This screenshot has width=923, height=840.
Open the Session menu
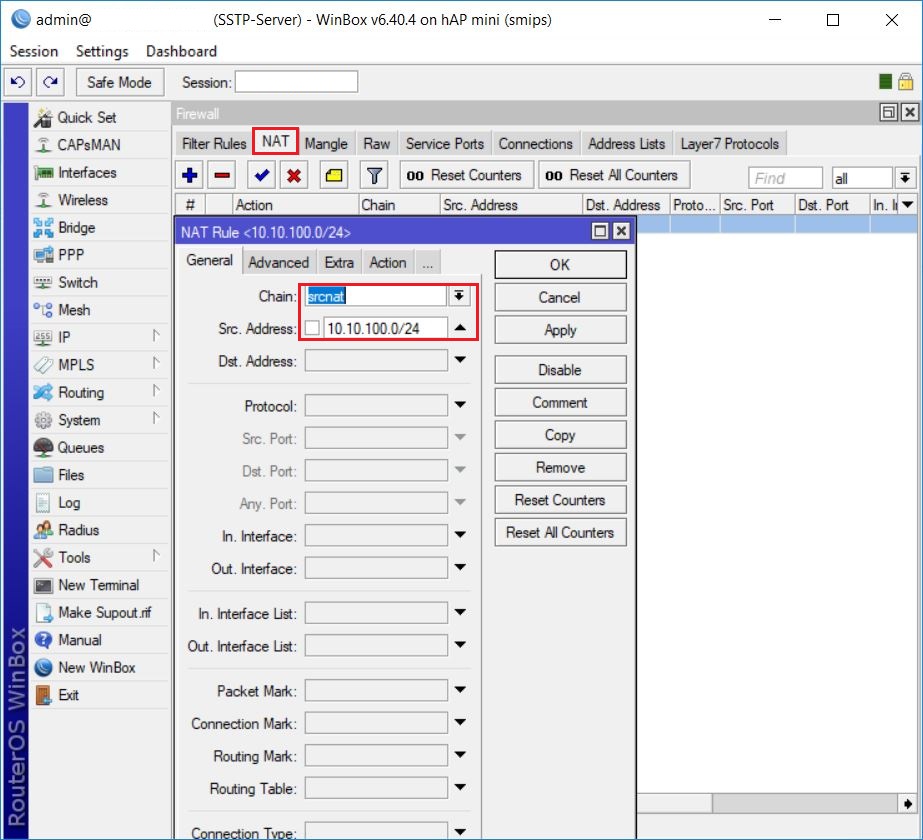point(34,51)
